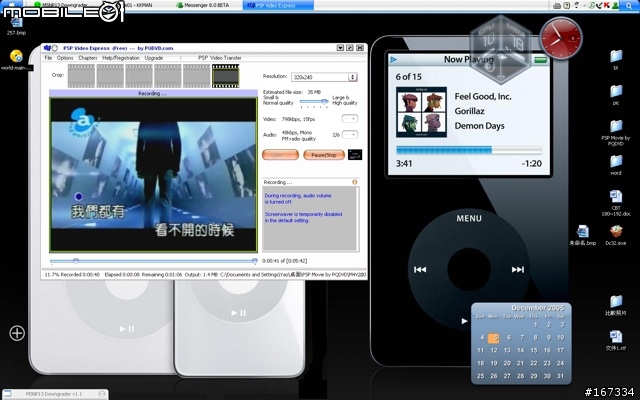Click the Open... button
Image resolution: width=640 pixels, height=400 pixels.
tap(280, 155)
